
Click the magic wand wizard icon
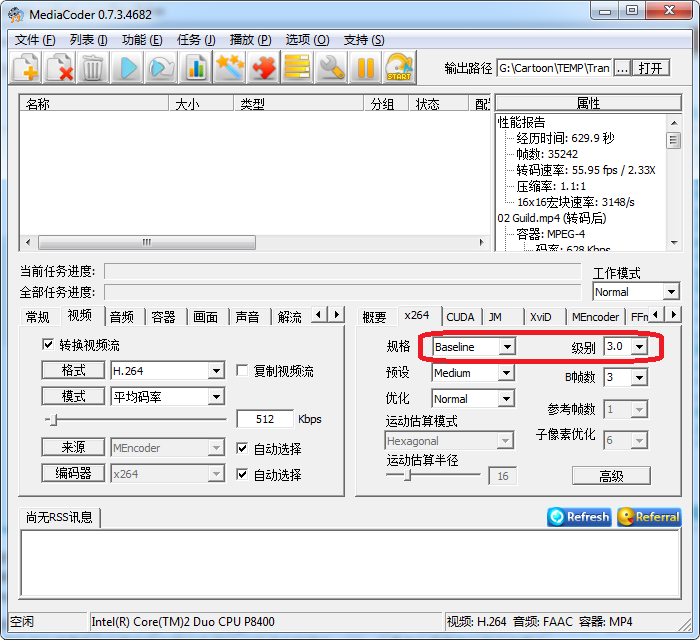point(229,68)
